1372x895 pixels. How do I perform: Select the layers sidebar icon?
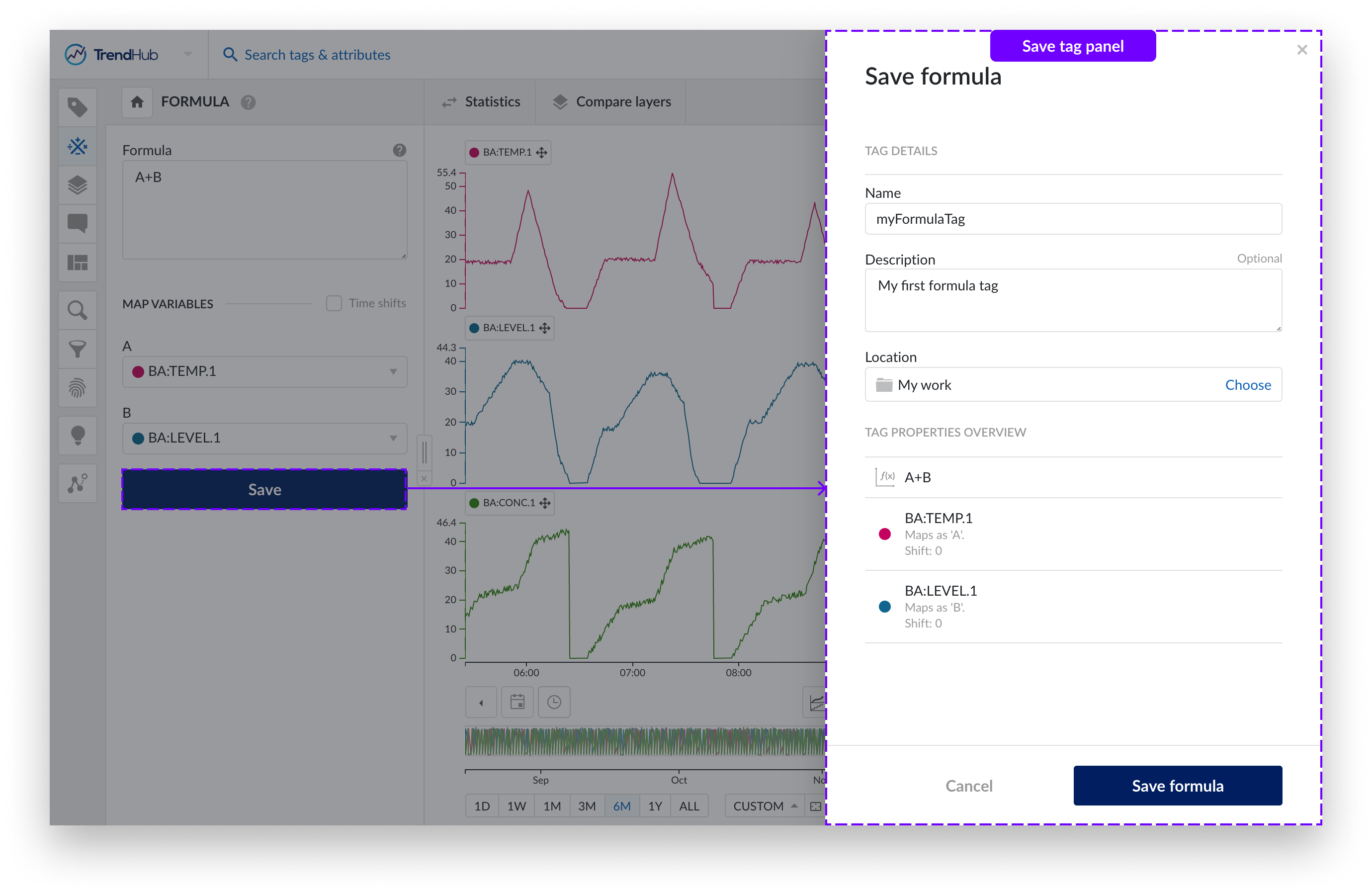(77, 185)
